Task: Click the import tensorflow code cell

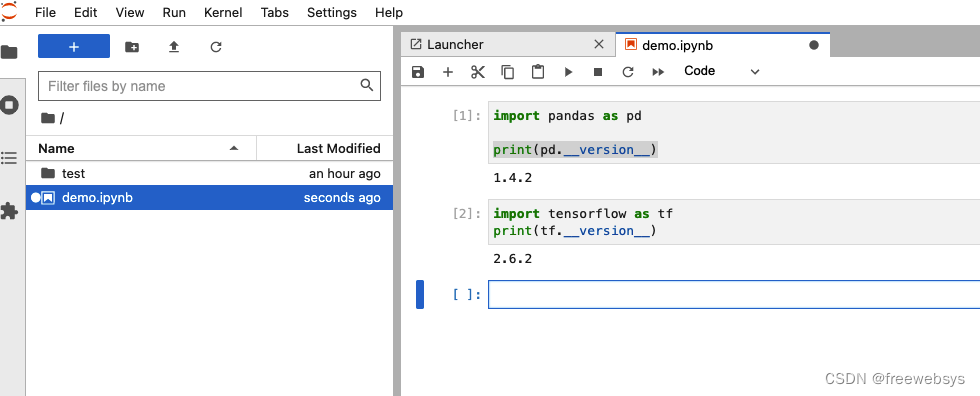Action: click(734, 222)
